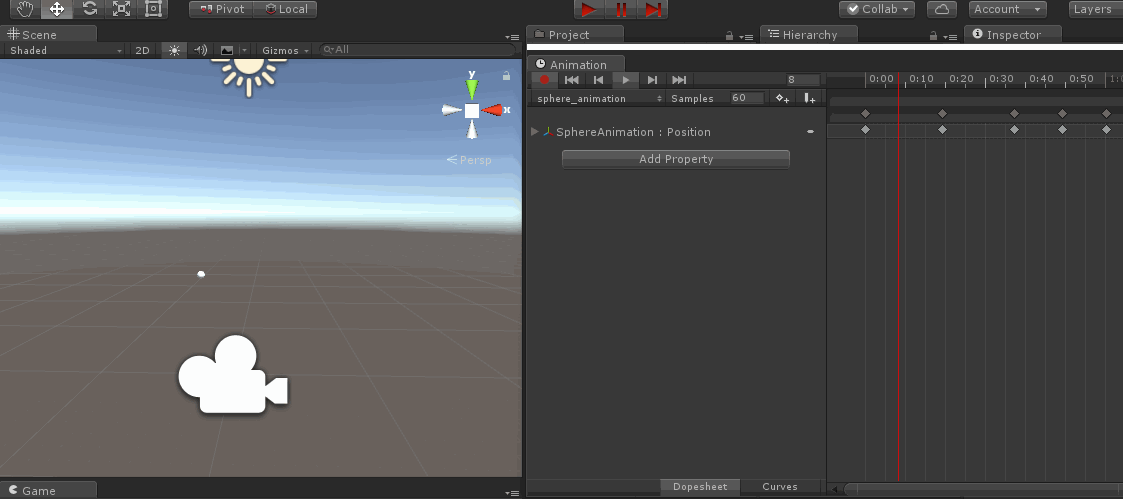Viewport: 1123px width, 499px height.
Task: Switch to the Animation tab
Action: (x=576, y=64)
